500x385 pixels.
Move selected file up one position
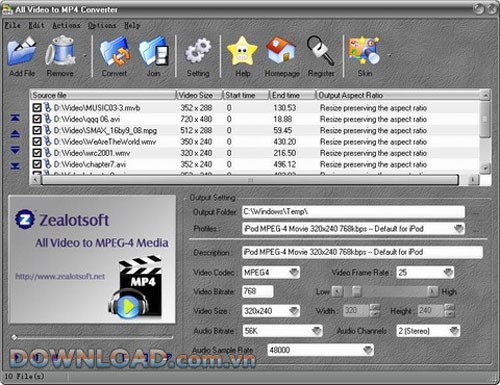pyautogui.click(x=15, y=134)
